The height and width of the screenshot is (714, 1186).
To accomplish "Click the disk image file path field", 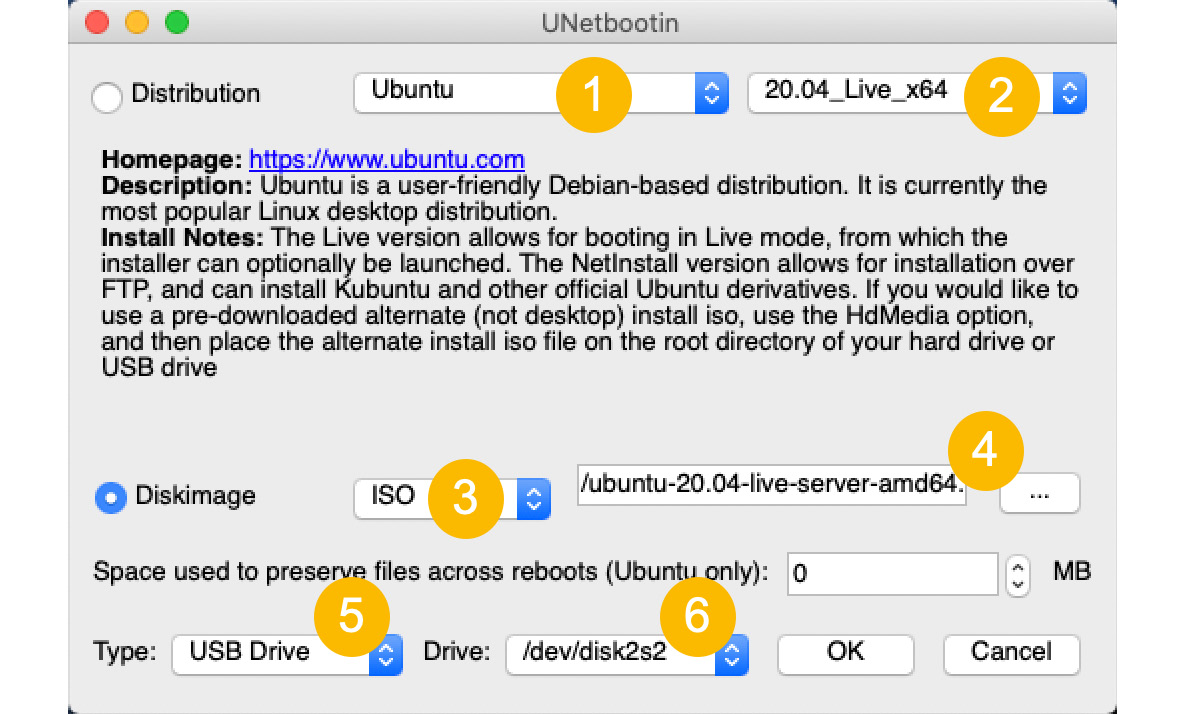I will (x=772, y=485).
